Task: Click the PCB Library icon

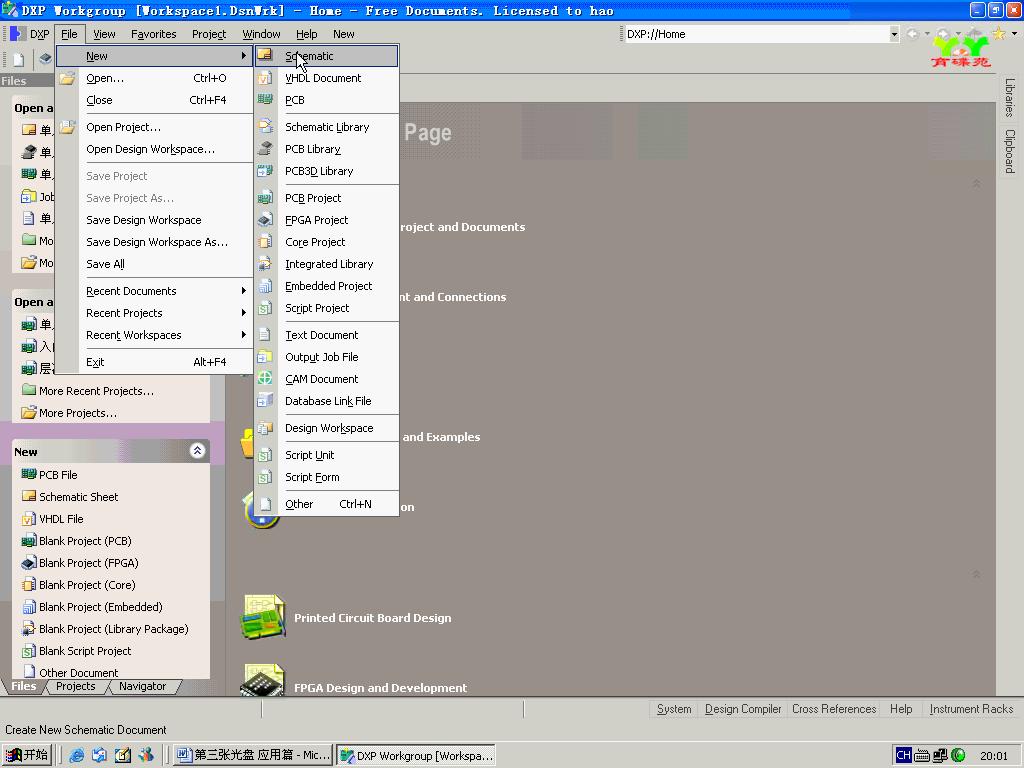Action: pos(265,149)
